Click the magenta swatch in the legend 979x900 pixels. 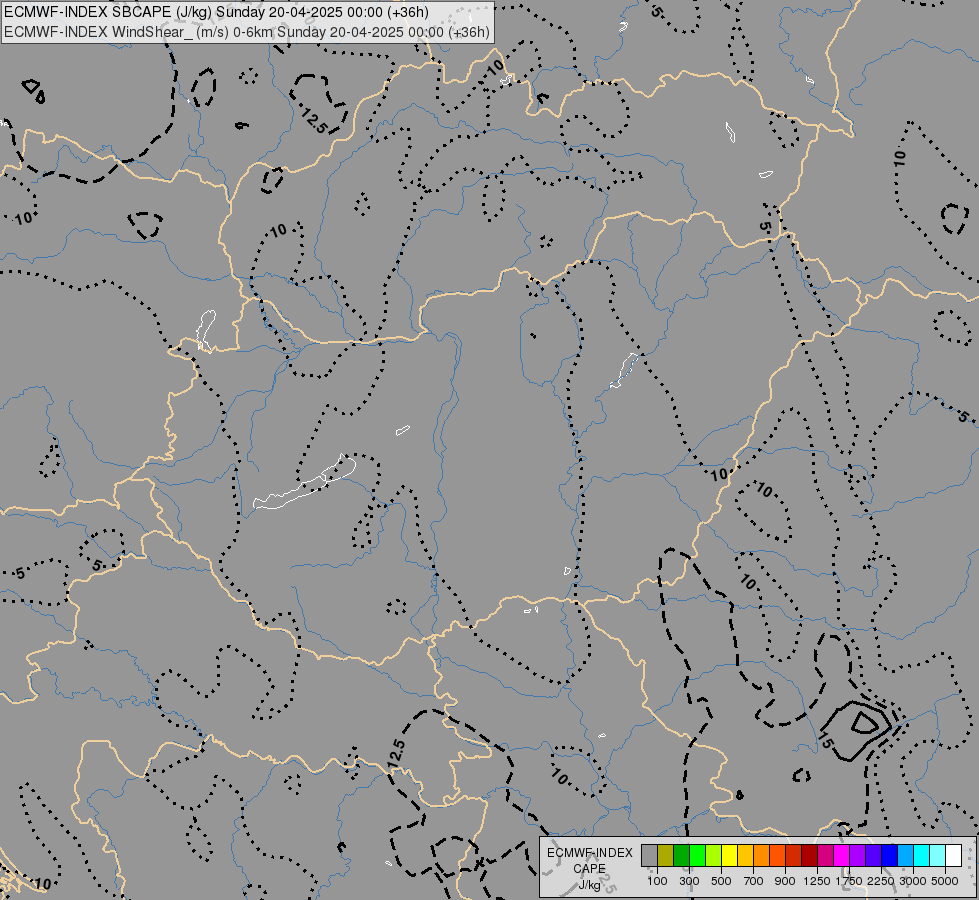click(841, 855)
